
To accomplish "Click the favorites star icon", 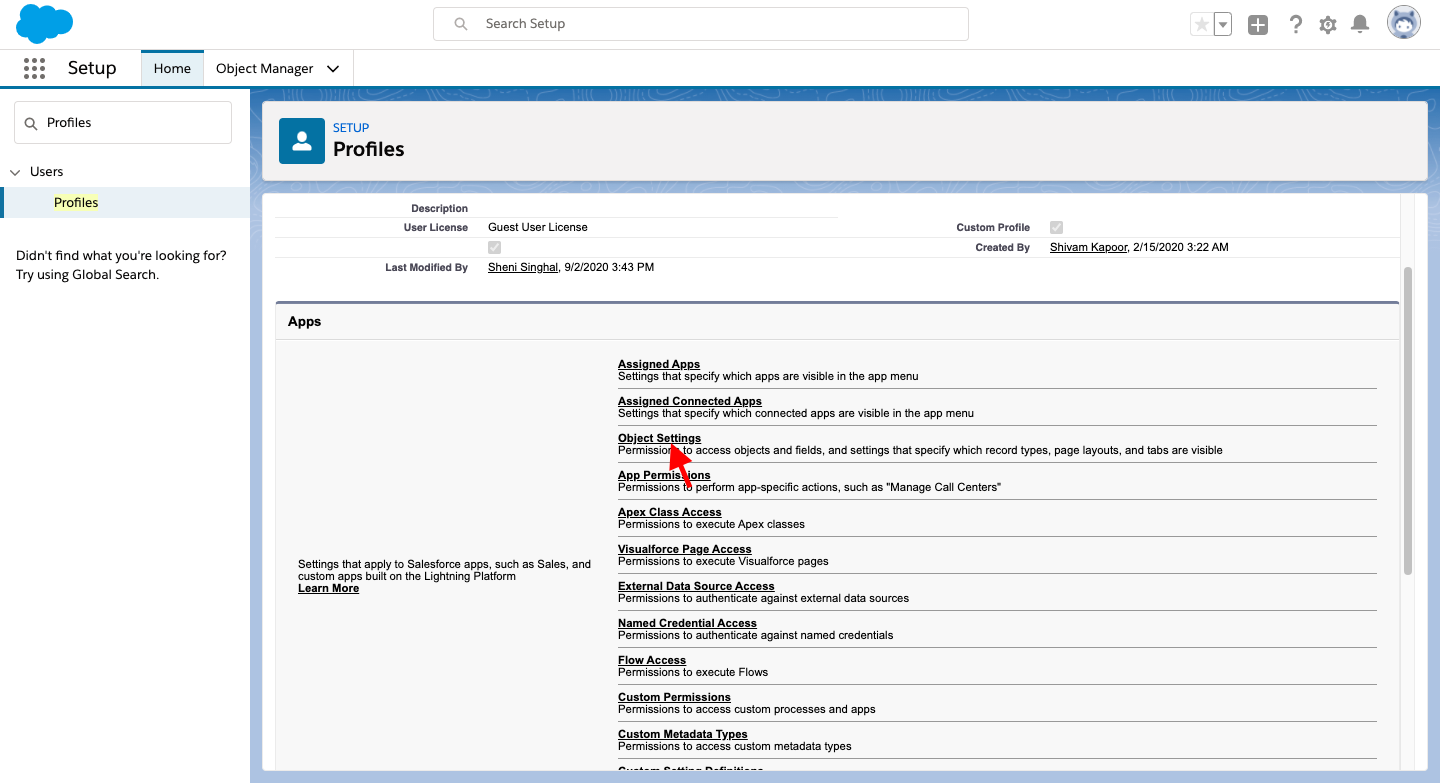I will coord(1201,25).
